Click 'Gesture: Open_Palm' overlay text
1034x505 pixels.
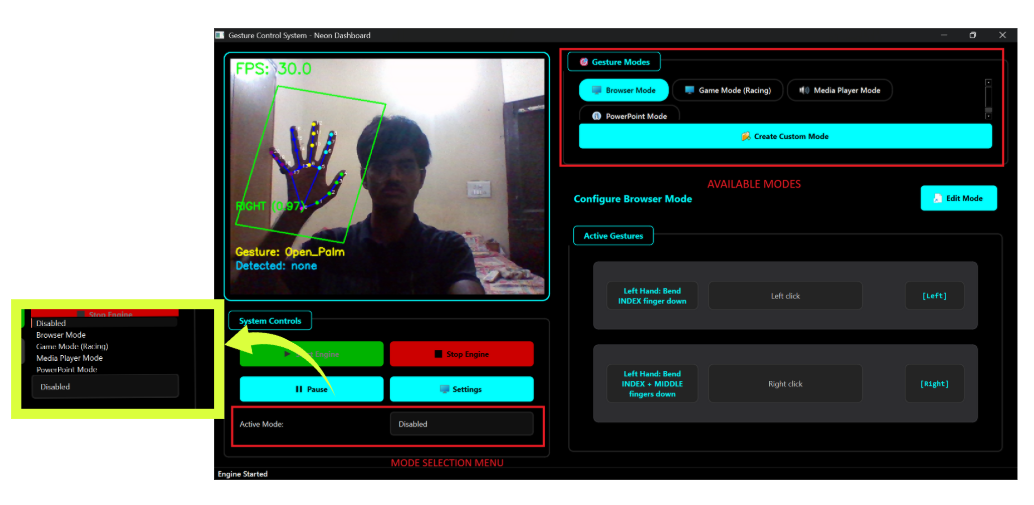(290, 252)
